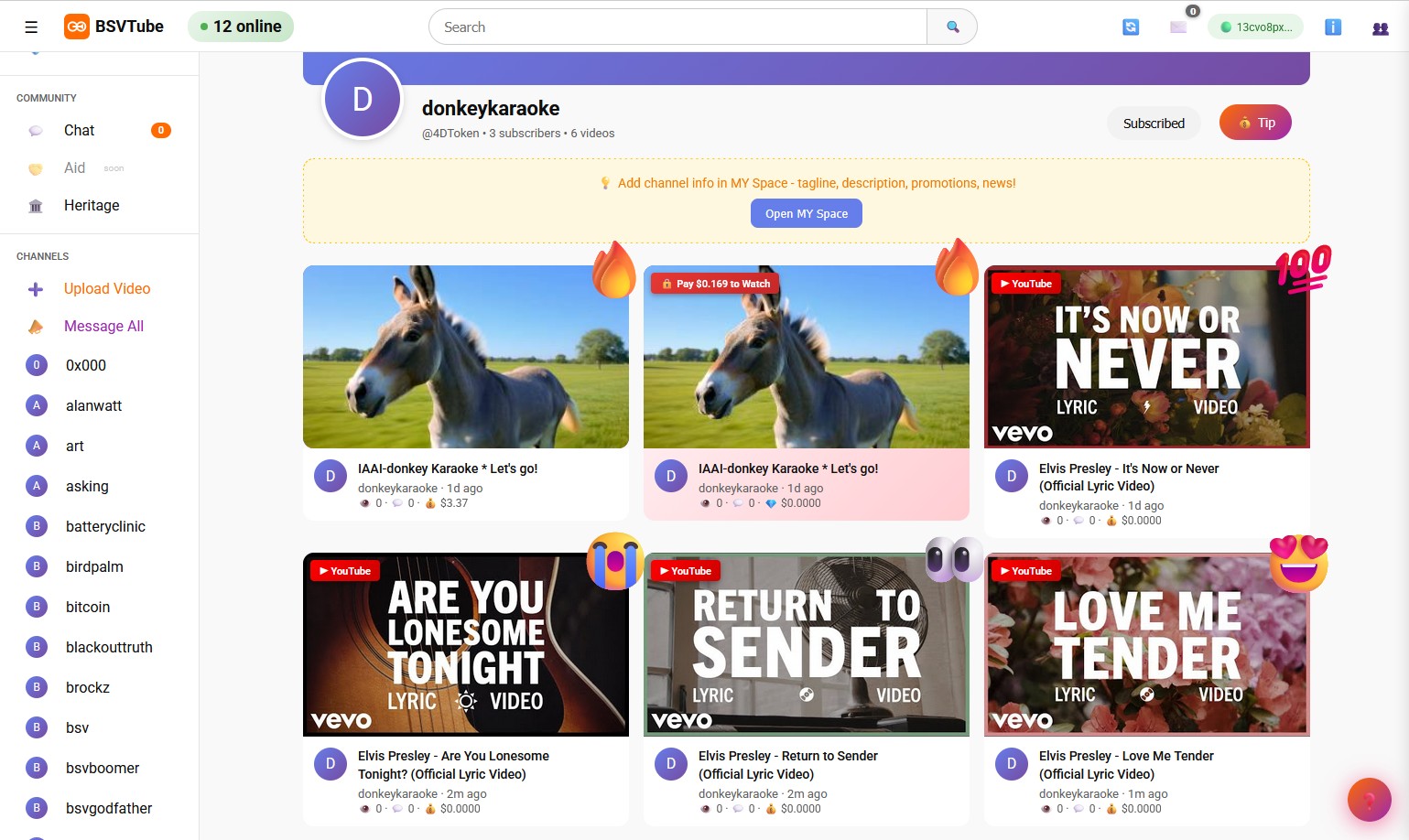Click the blue info icon in header
Viewport: 1409px width, 840px height.
click(1333, 27)
